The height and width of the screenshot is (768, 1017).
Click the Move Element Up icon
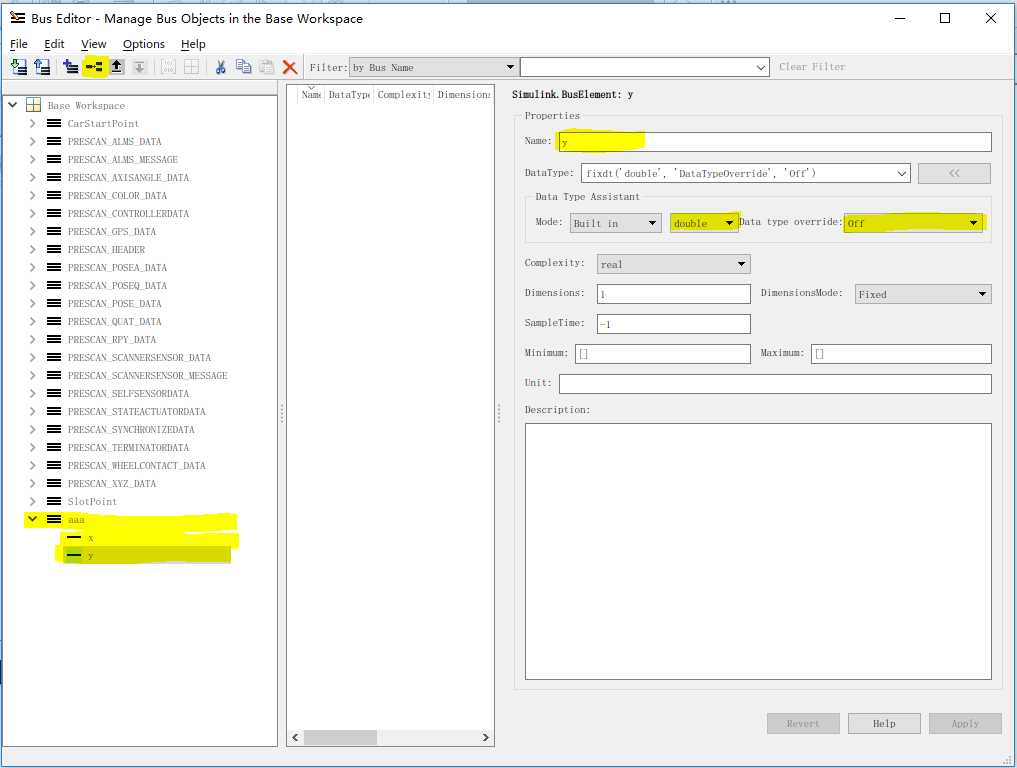coord(117,67)
